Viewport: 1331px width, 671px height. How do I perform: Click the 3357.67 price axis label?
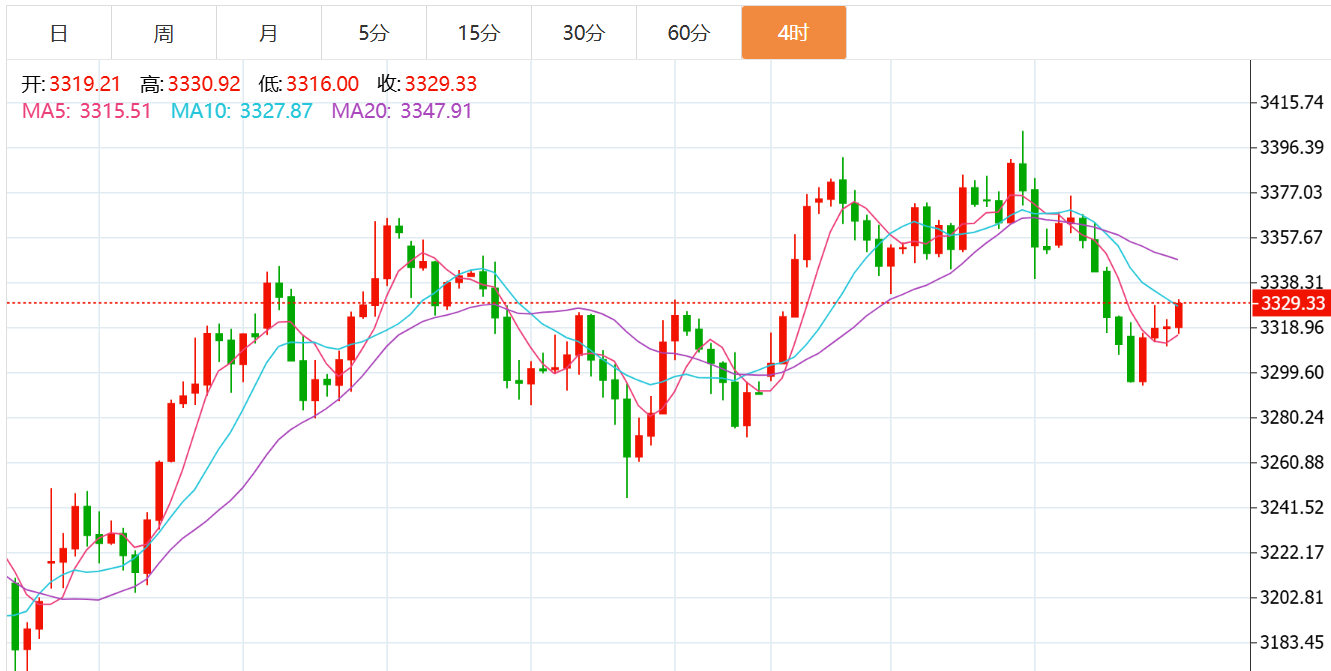pyautogui.click(x=1292, y=238)
